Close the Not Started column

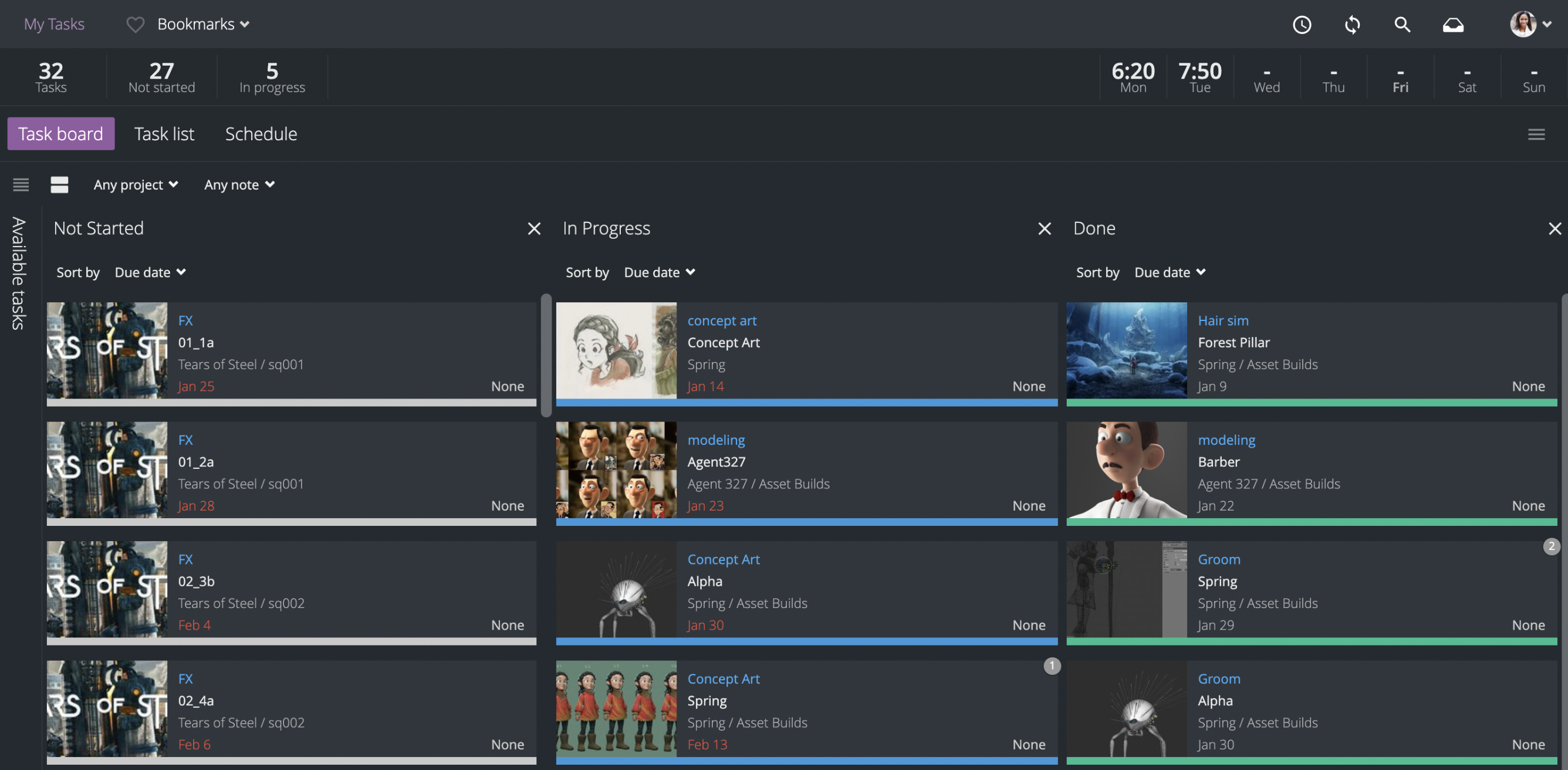point(534,229)
